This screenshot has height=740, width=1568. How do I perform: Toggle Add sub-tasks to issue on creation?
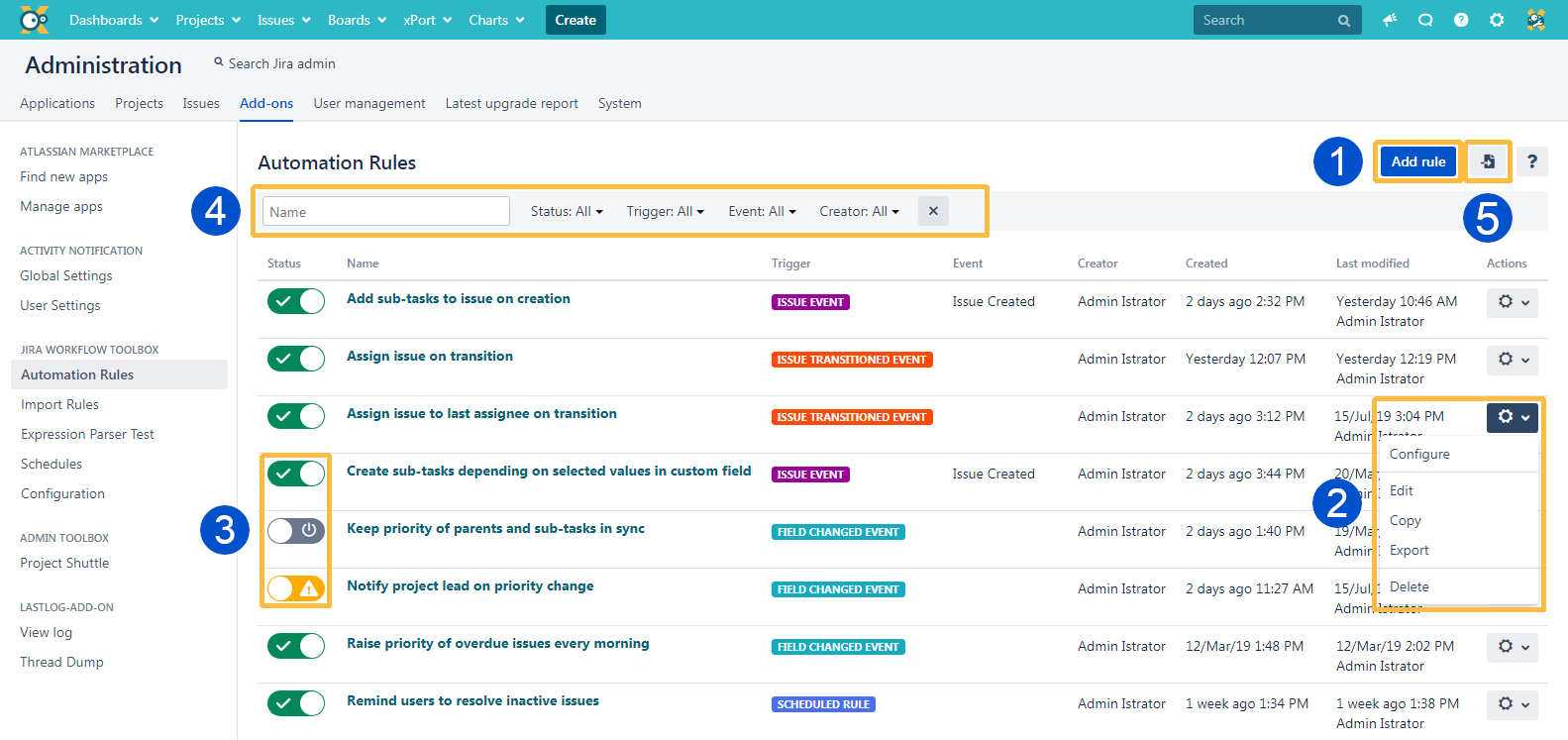pos(296,301)
